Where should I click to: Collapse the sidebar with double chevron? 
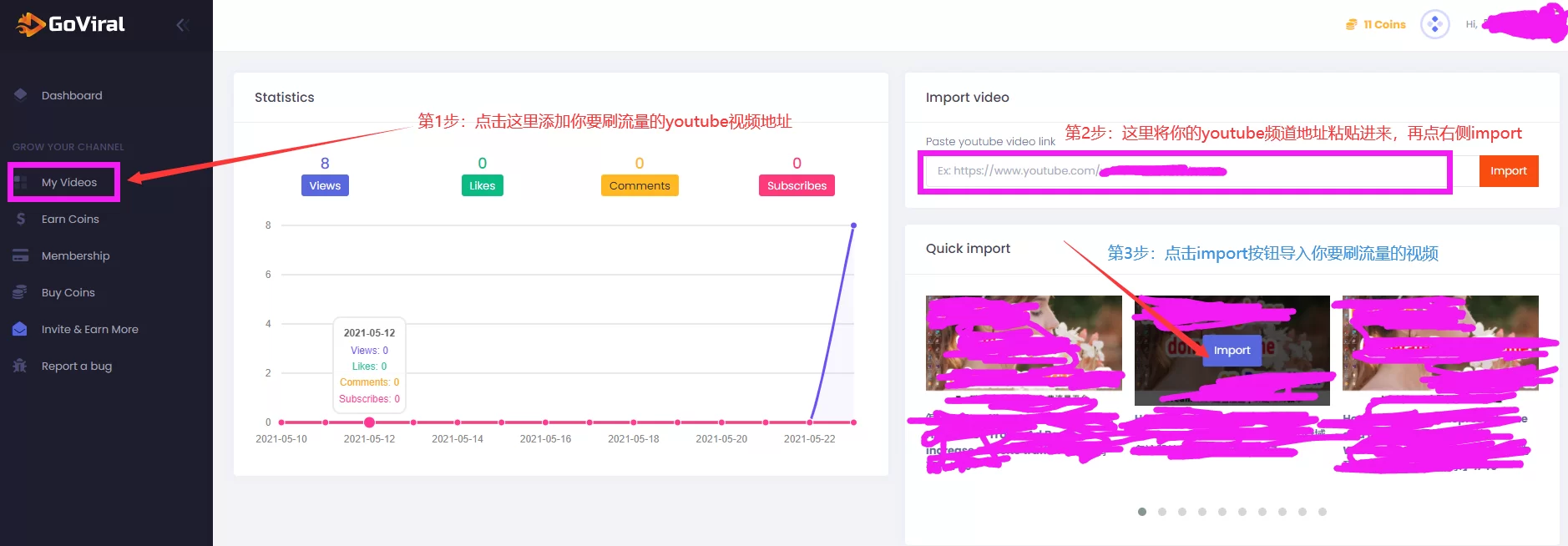183,25
